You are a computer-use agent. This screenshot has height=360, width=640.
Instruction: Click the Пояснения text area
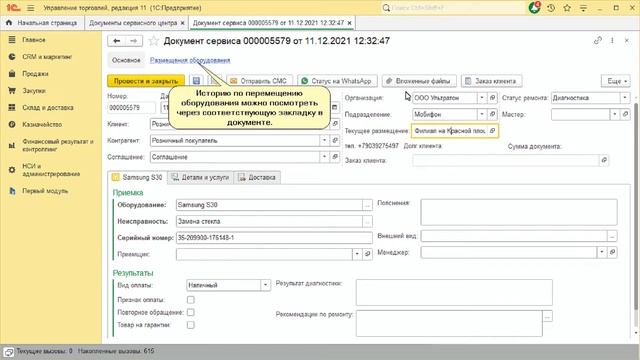pyautogui.click(x=519, y=212)
